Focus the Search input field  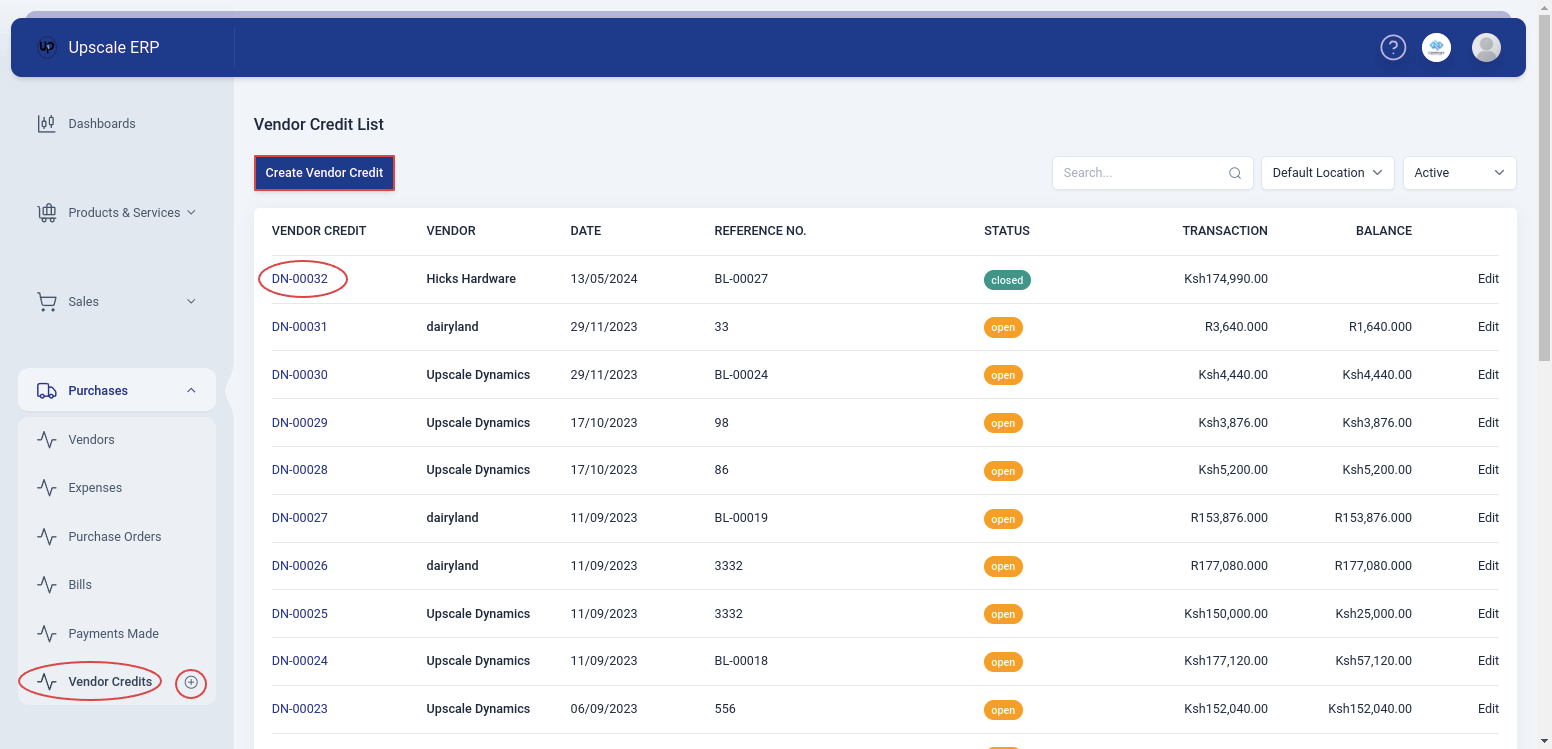pyautogui.click(x=1140, y=173)
